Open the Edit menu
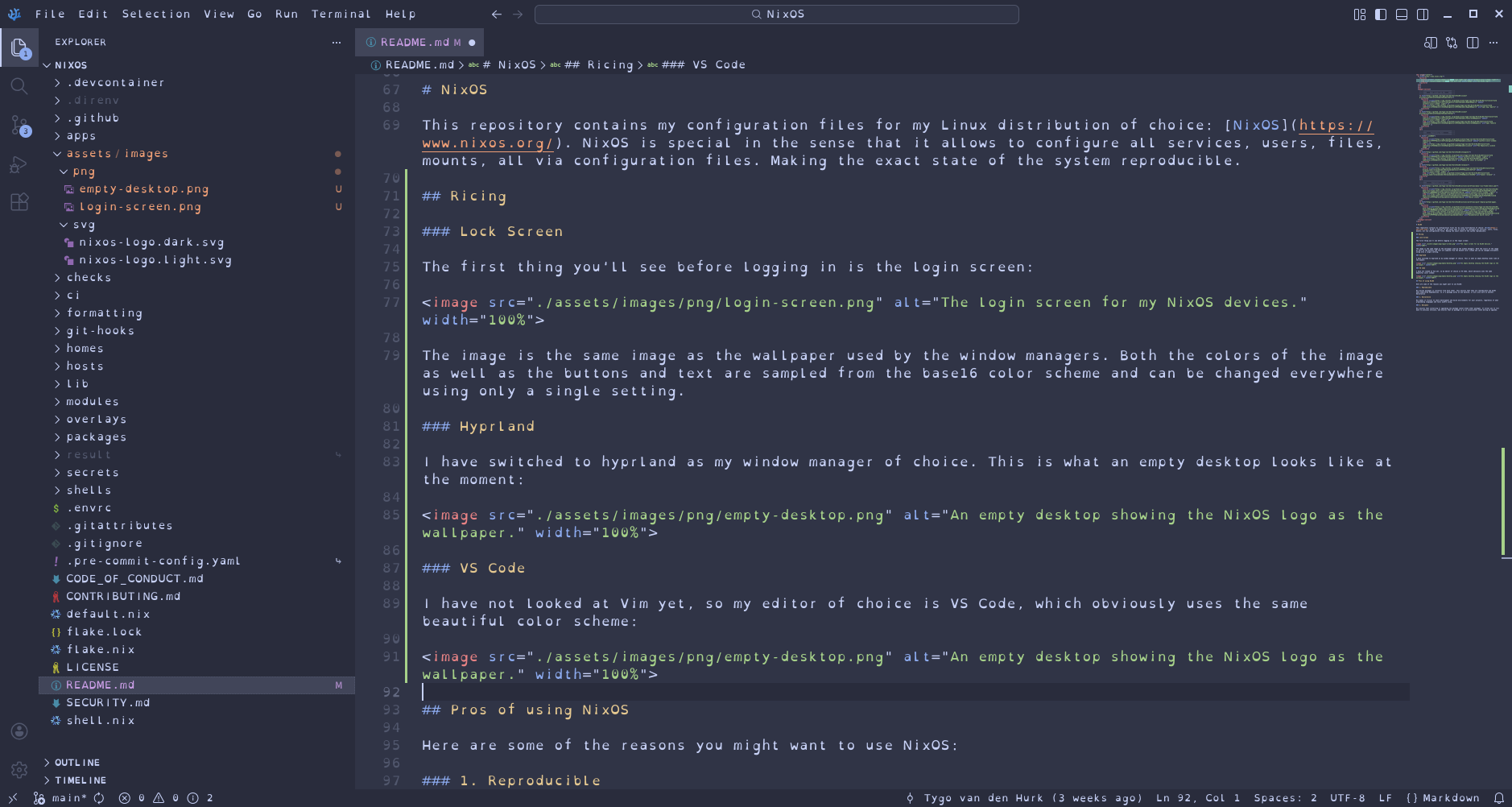Screen dimensions: 1512x807 coord(93,14)
